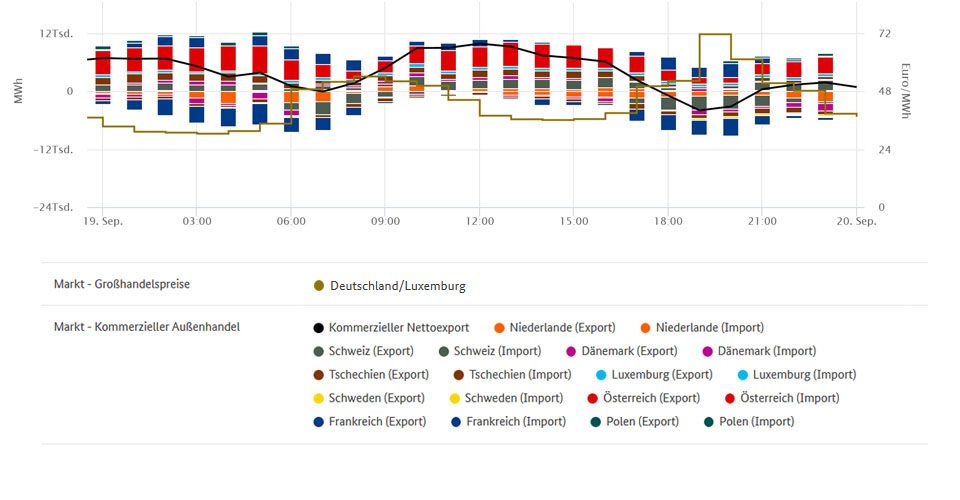
Task: Select the Österreich (Export) legend label
Action: tap(651, 398)
